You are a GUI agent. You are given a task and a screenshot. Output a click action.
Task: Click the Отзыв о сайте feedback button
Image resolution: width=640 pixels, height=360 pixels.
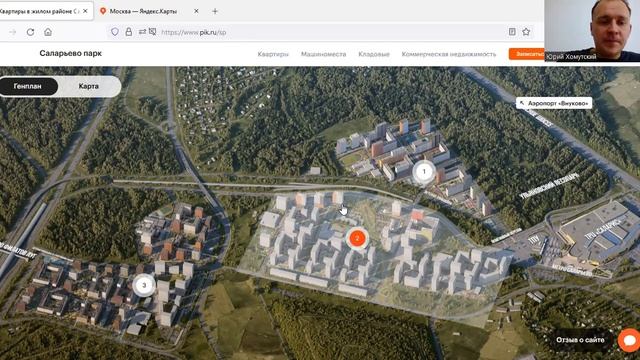click(x=580, y=340)
